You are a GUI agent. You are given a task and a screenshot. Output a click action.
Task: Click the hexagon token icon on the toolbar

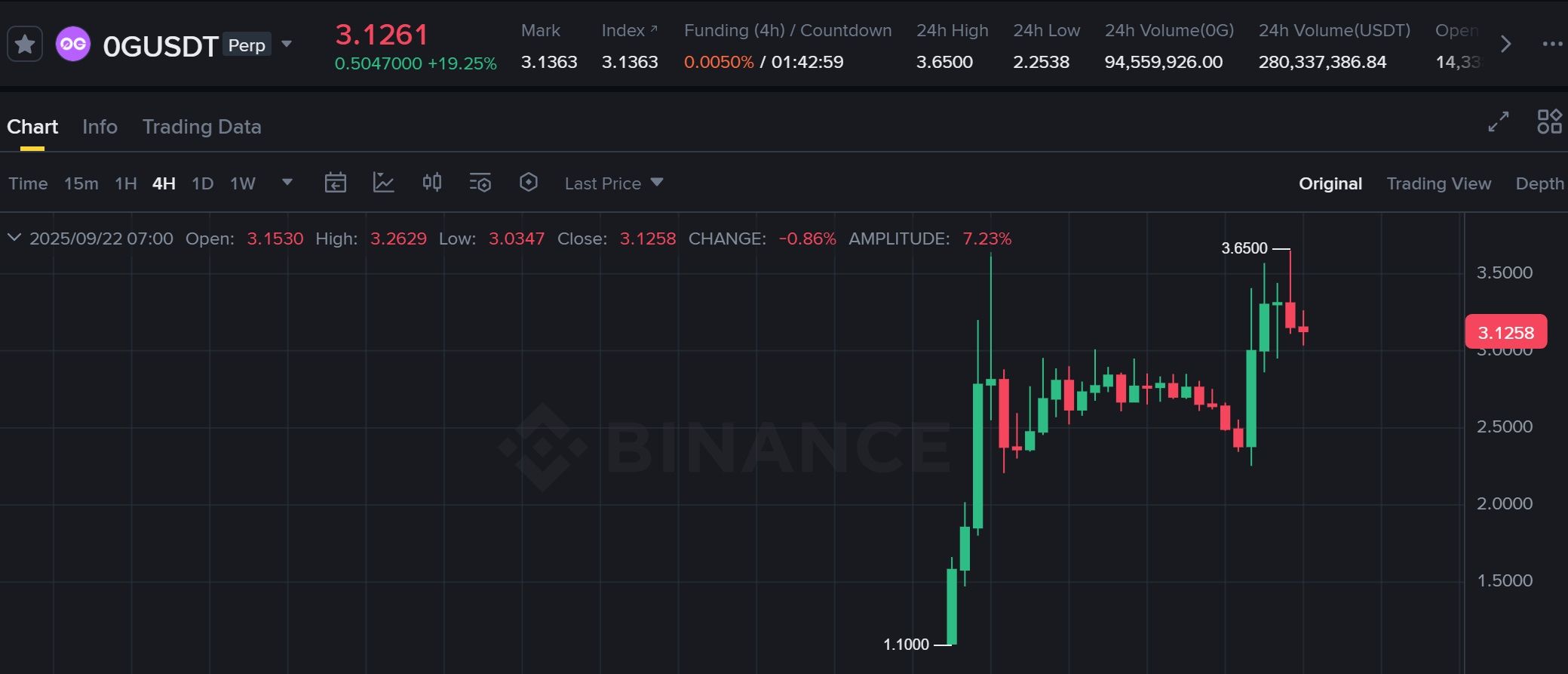coord(529,183)
